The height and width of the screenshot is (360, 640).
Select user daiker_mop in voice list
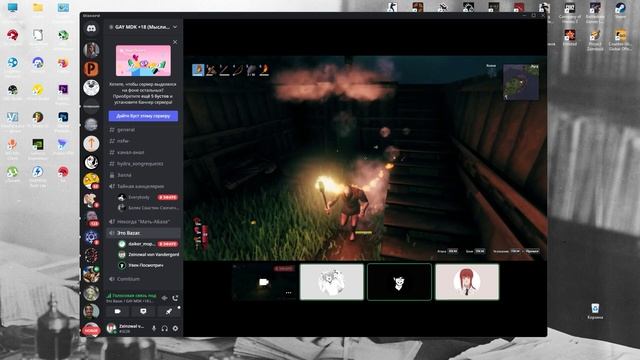[x=141, y=244]
